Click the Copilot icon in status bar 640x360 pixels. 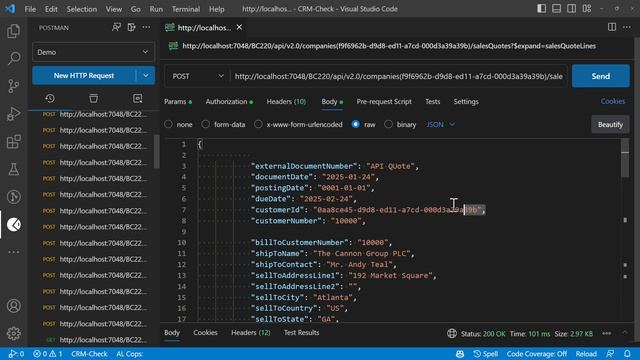point(460,354)
